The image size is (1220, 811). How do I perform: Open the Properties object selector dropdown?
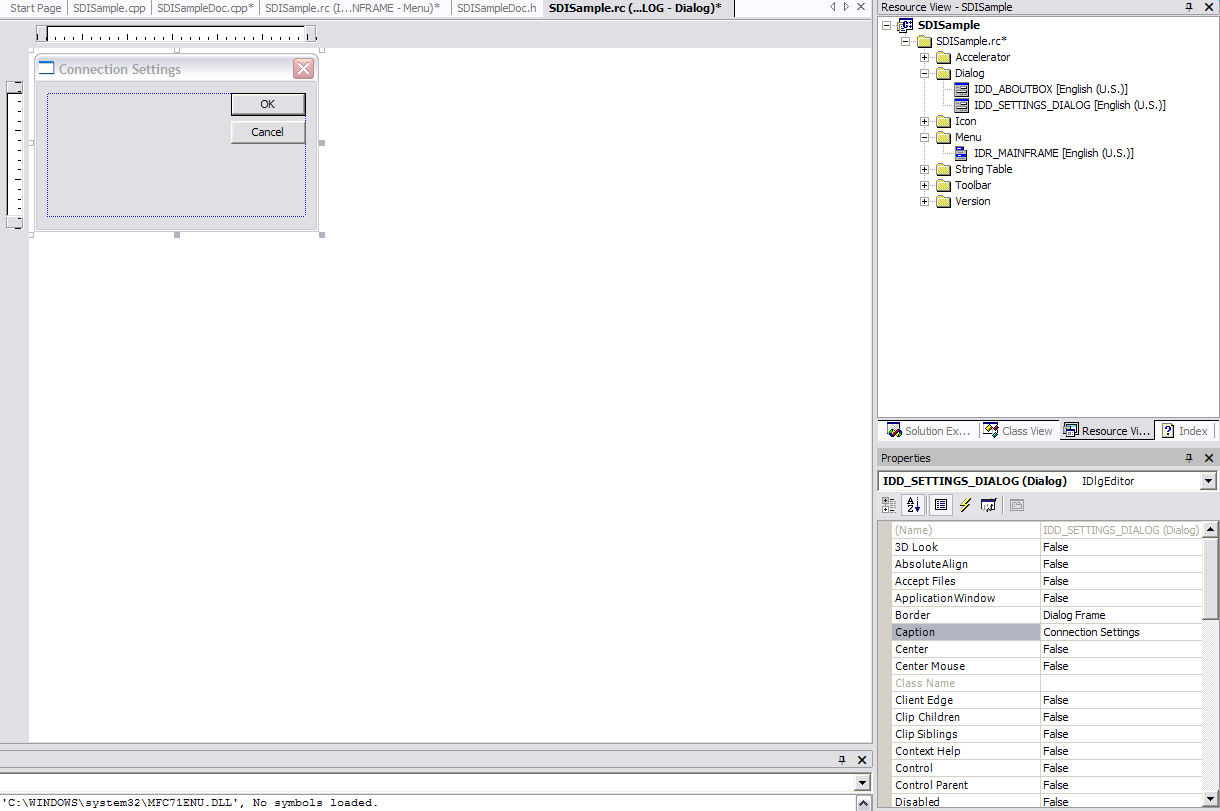pyautogui.click(x=1208, y=481)
